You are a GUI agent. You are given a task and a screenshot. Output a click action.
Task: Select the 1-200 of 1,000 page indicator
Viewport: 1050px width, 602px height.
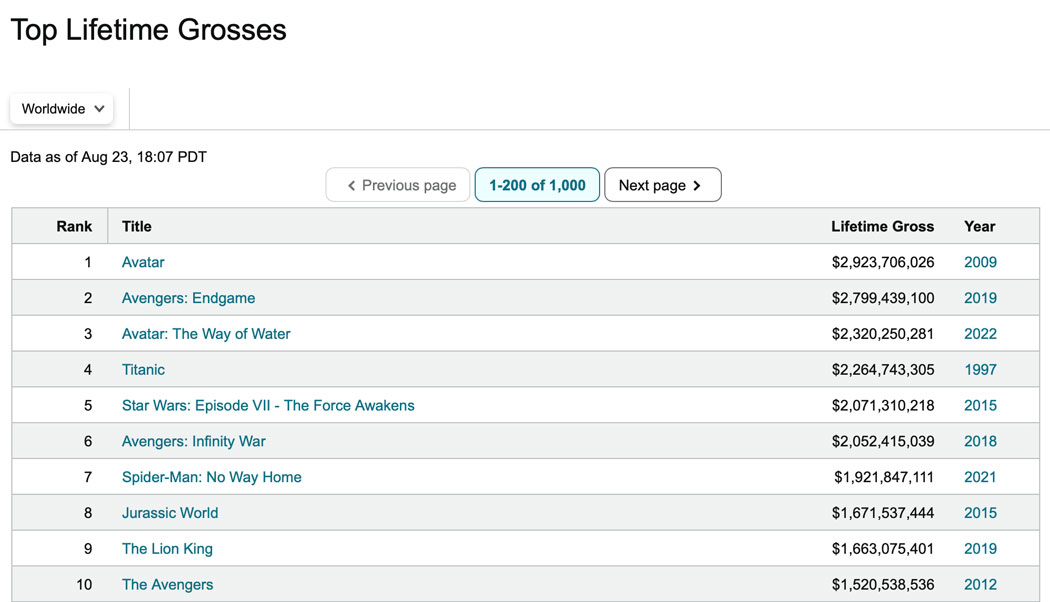[537, 185]
